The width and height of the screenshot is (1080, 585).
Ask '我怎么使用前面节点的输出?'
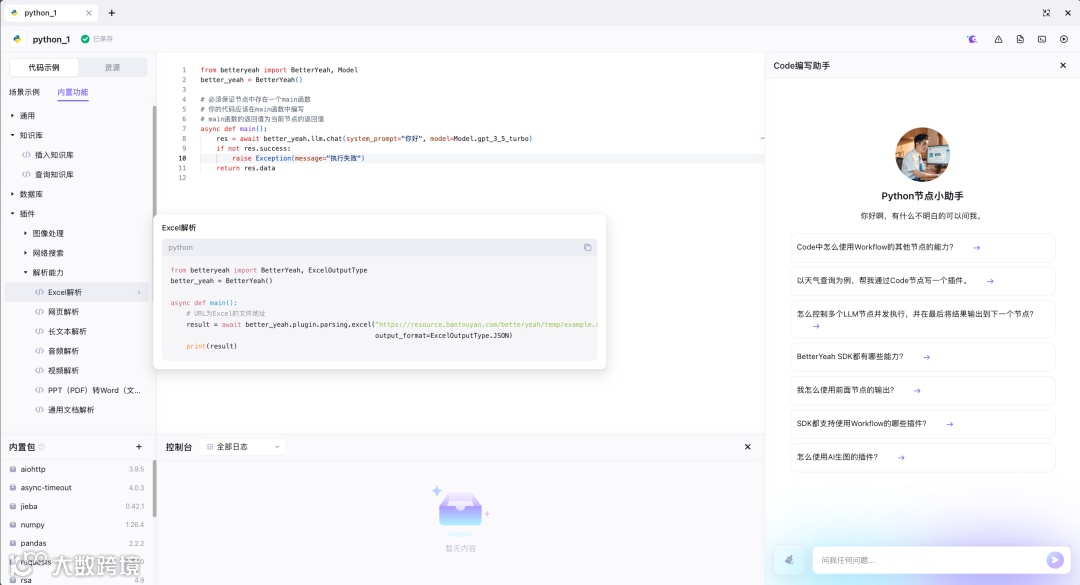pyautogui.click(x=922, y=391)
